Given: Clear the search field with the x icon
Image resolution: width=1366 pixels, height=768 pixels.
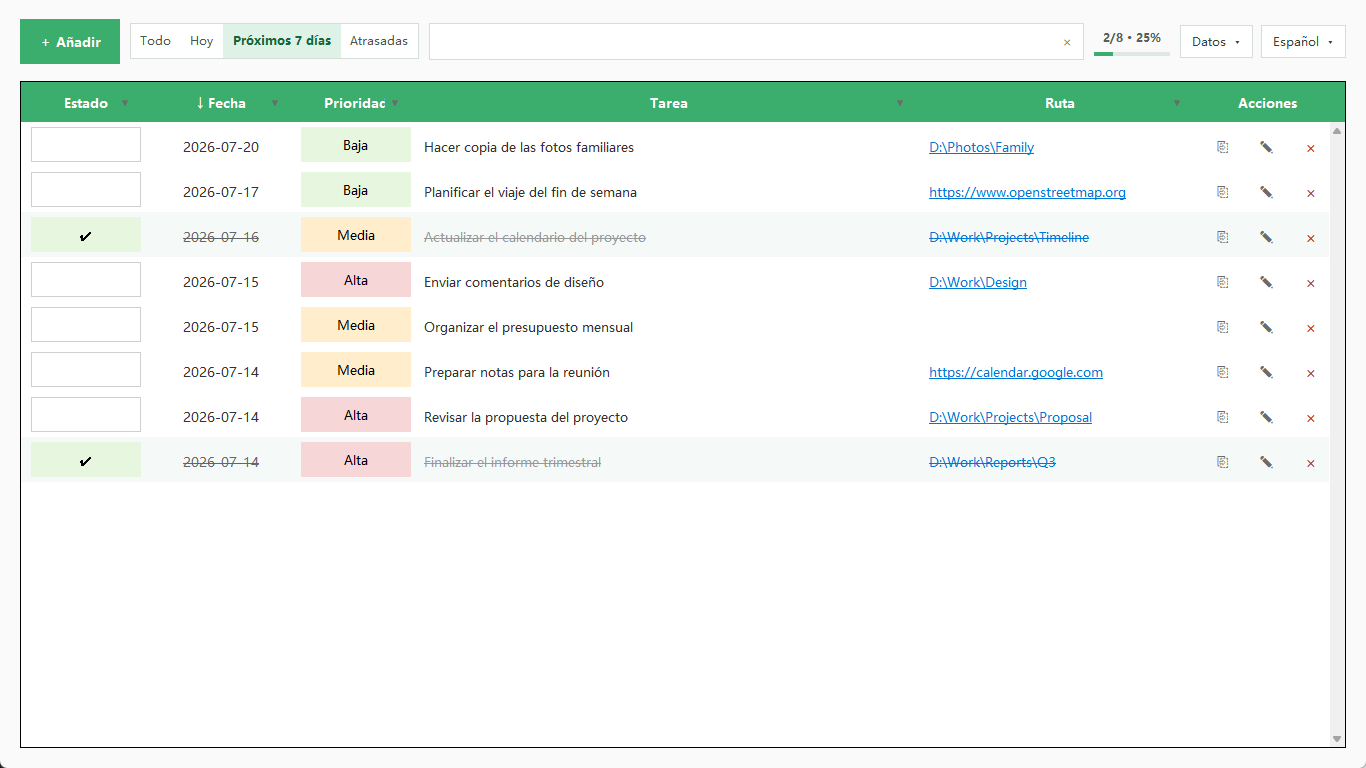Looking at the screenshot, I should (1067, 42).
